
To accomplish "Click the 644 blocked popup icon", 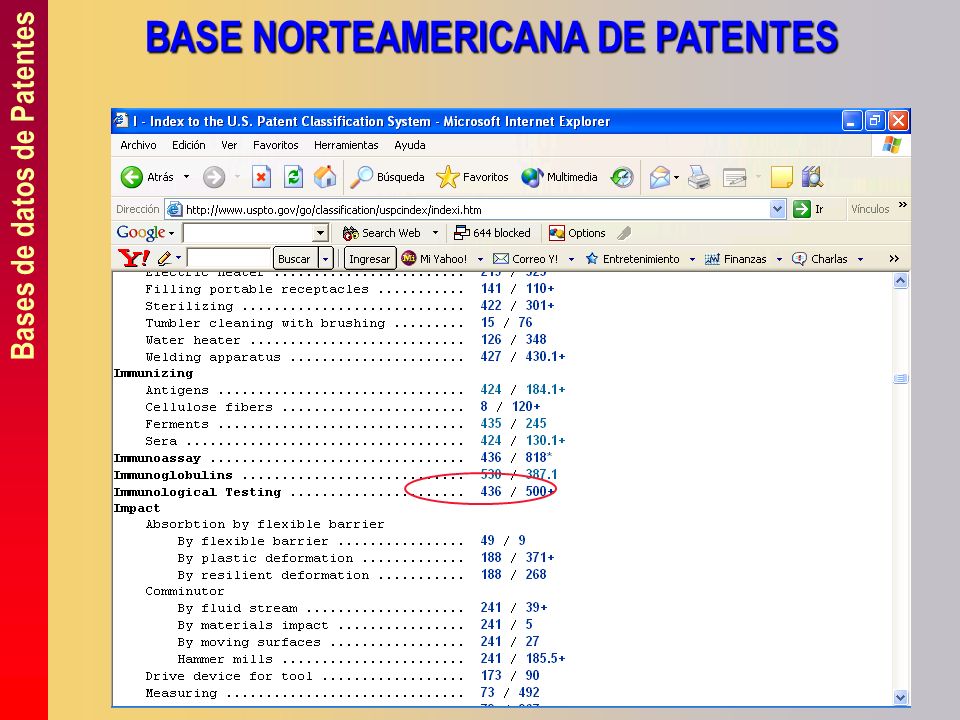I will (461, 233).
